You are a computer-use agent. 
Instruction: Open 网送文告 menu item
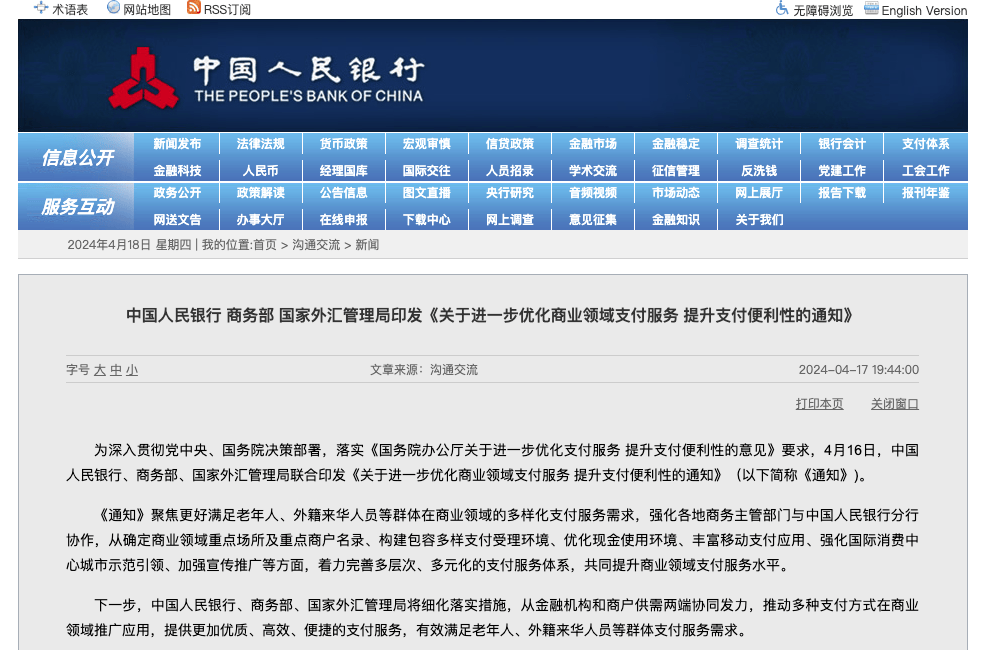click(177, 220)
